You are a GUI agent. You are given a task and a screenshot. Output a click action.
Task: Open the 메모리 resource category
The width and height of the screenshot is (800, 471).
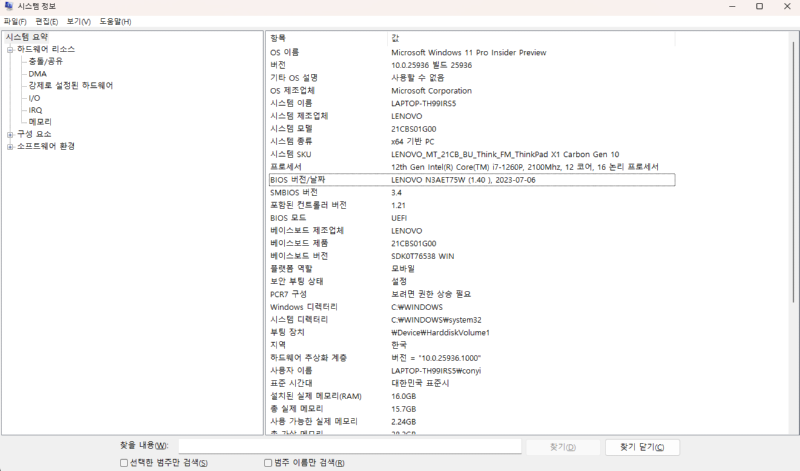(x=40, y=122)
